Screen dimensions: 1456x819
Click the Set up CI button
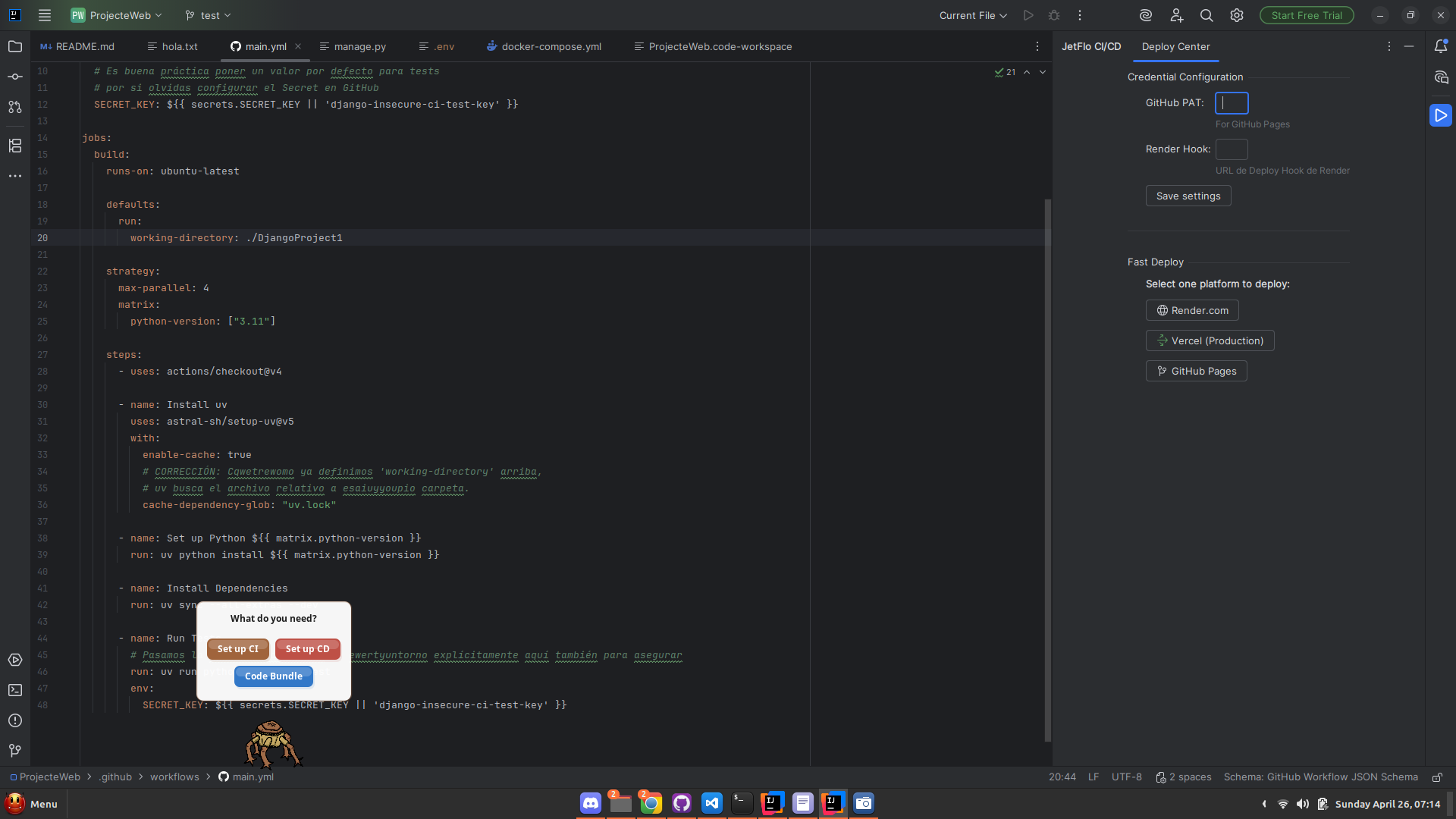[x=237, y=649]
